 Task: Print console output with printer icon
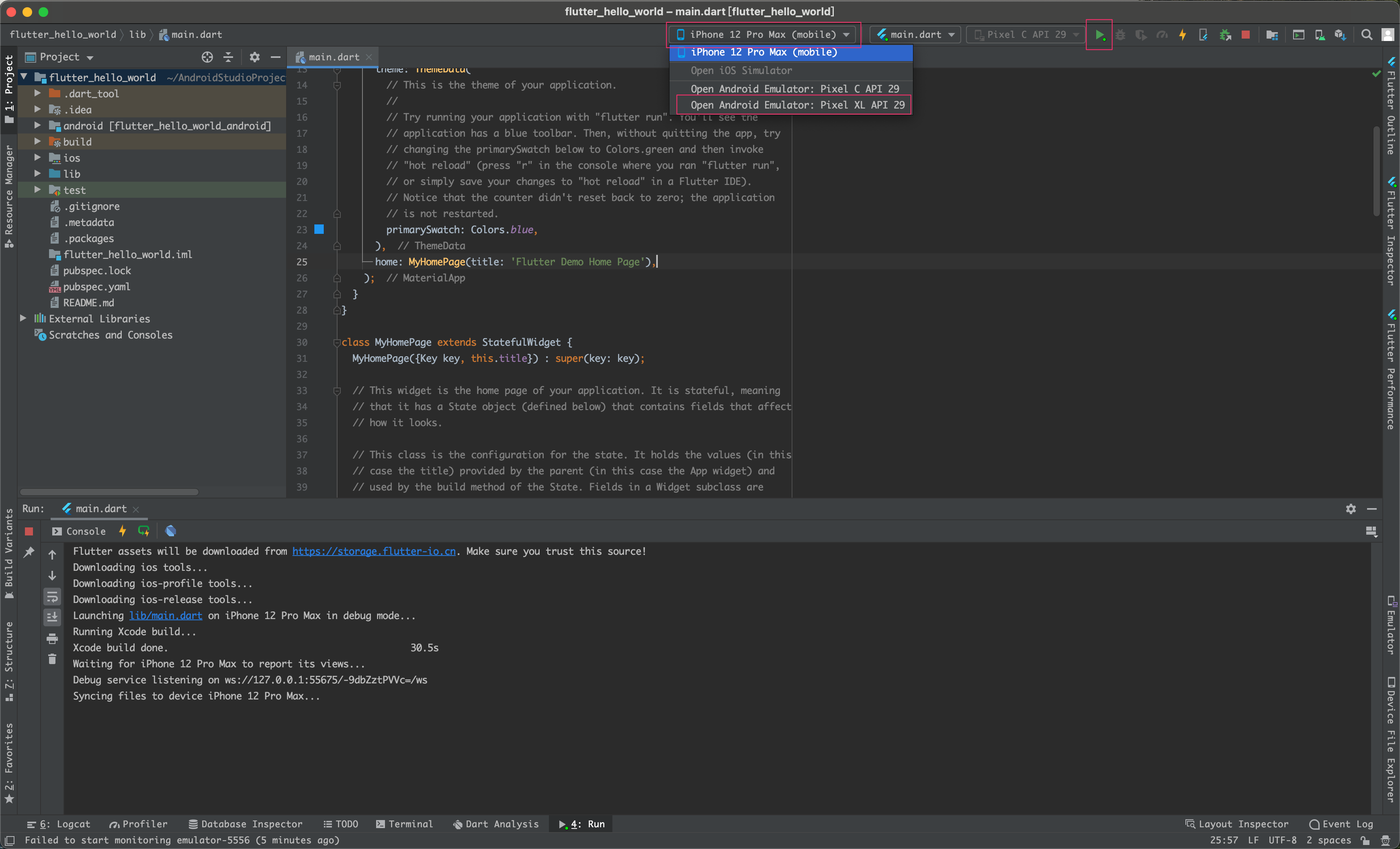click(x=52, y=639)
